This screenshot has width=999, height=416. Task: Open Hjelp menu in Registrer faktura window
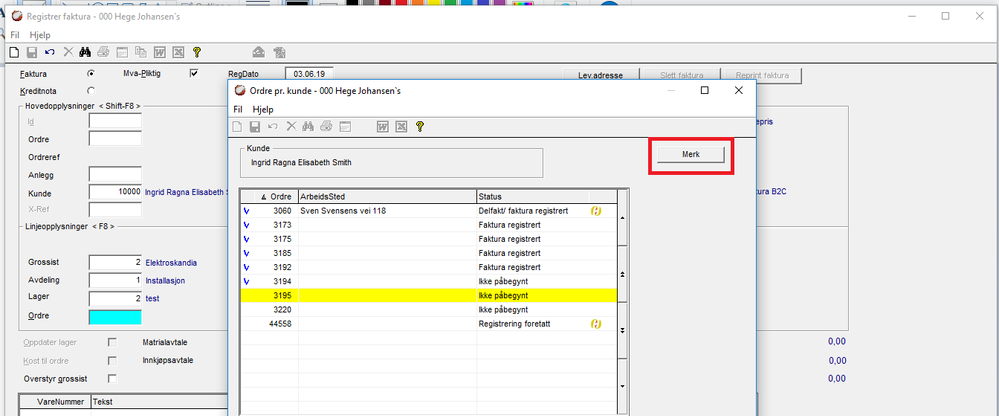(40, 35)
